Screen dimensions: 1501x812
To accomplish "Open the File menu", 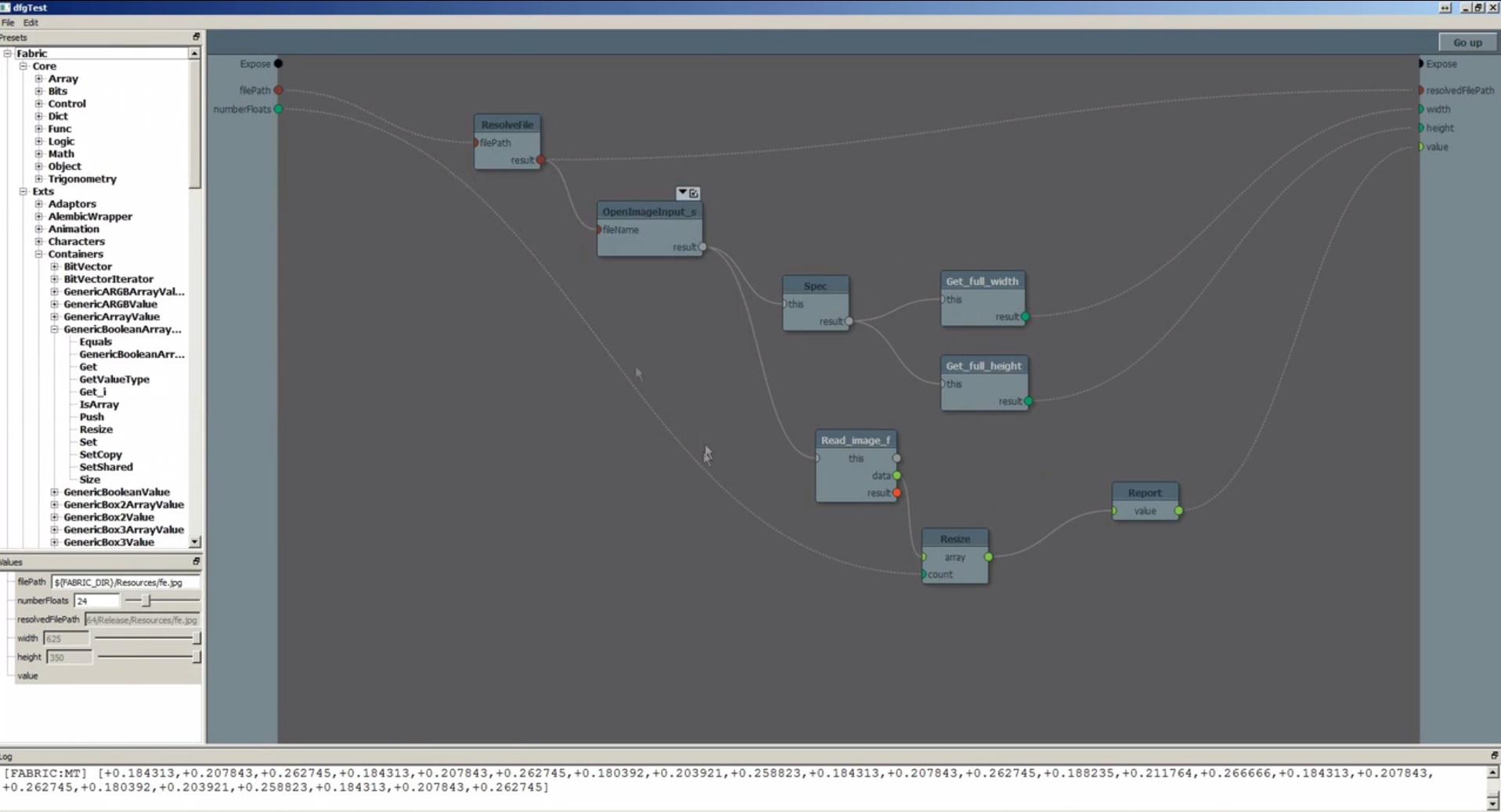I will (8, 23).
